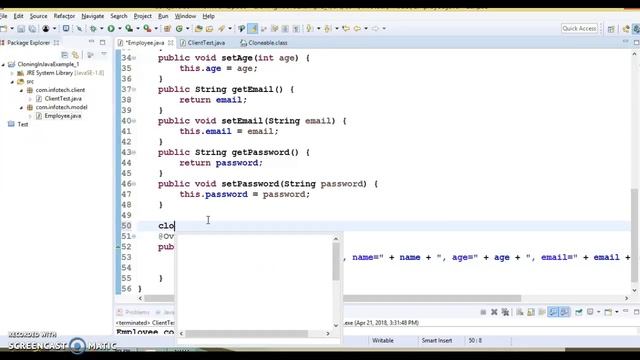Open the Refactor menu
Screen dimensions: 640x360
(x=64, y=16)
